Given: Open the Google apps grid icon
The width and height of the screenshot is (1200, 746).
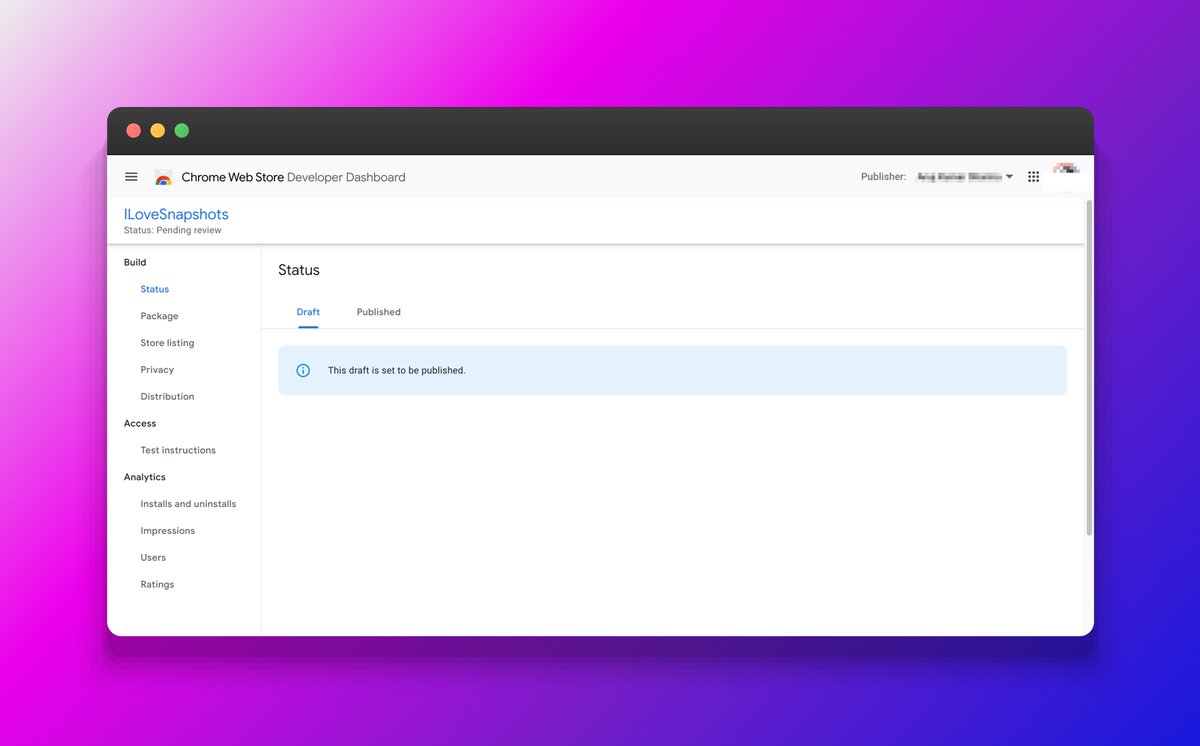Looking at the screenshot, I should (1034, 177).
